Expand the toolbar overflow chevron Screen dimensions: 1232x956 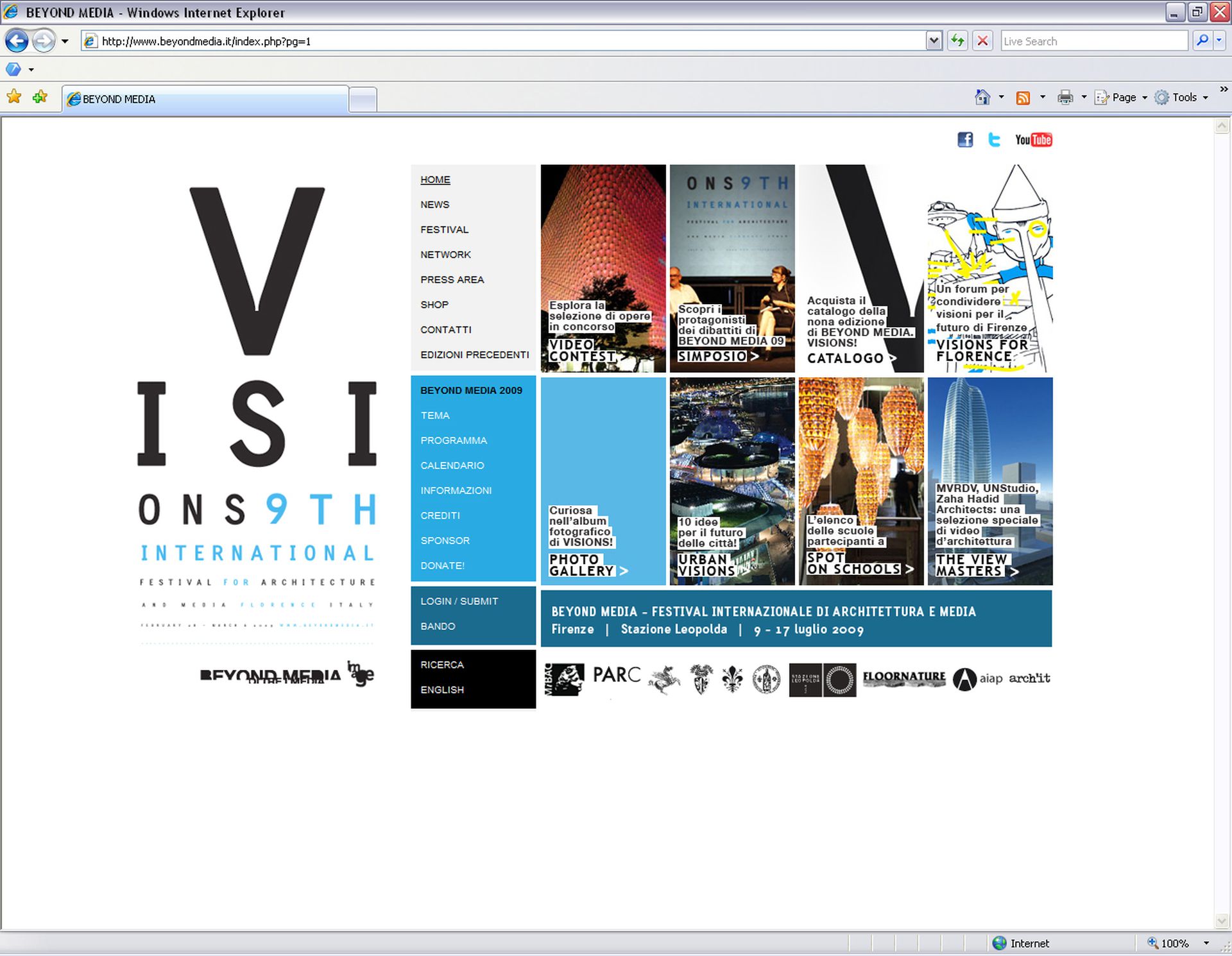[1224, 90]
